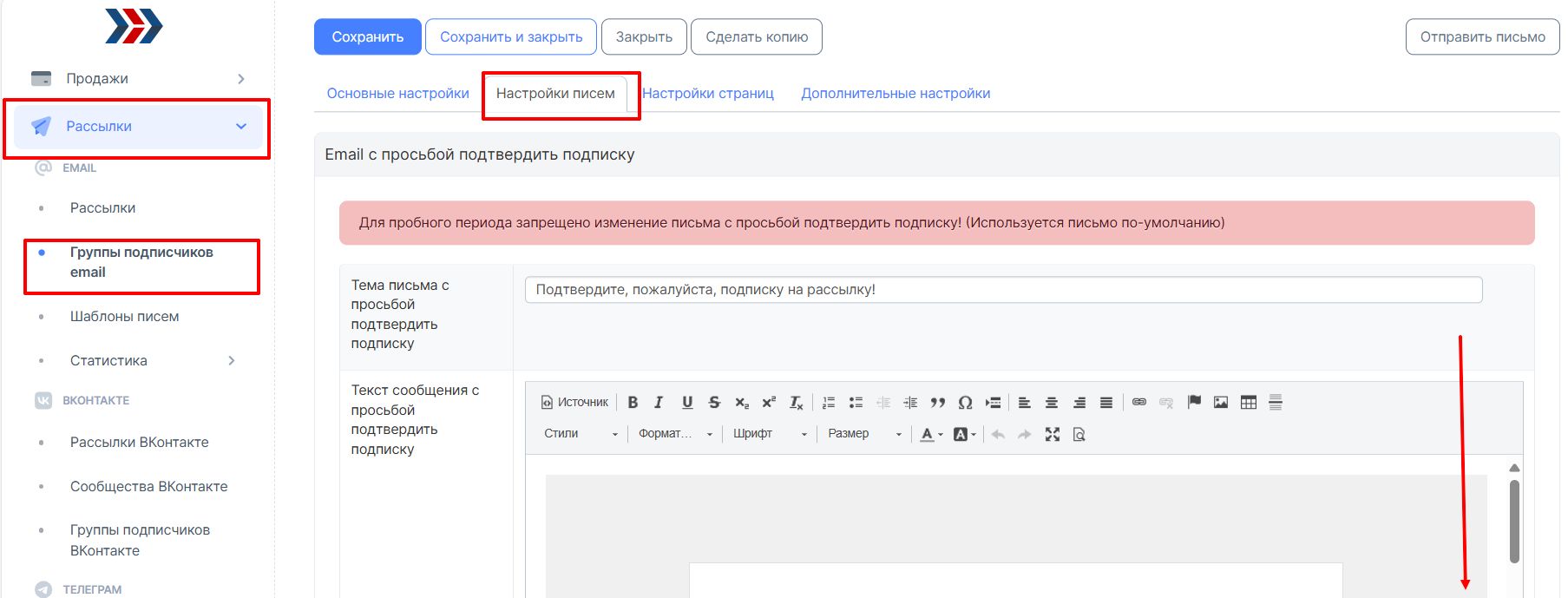
Task: Align text left
Action: [1024, 403]
